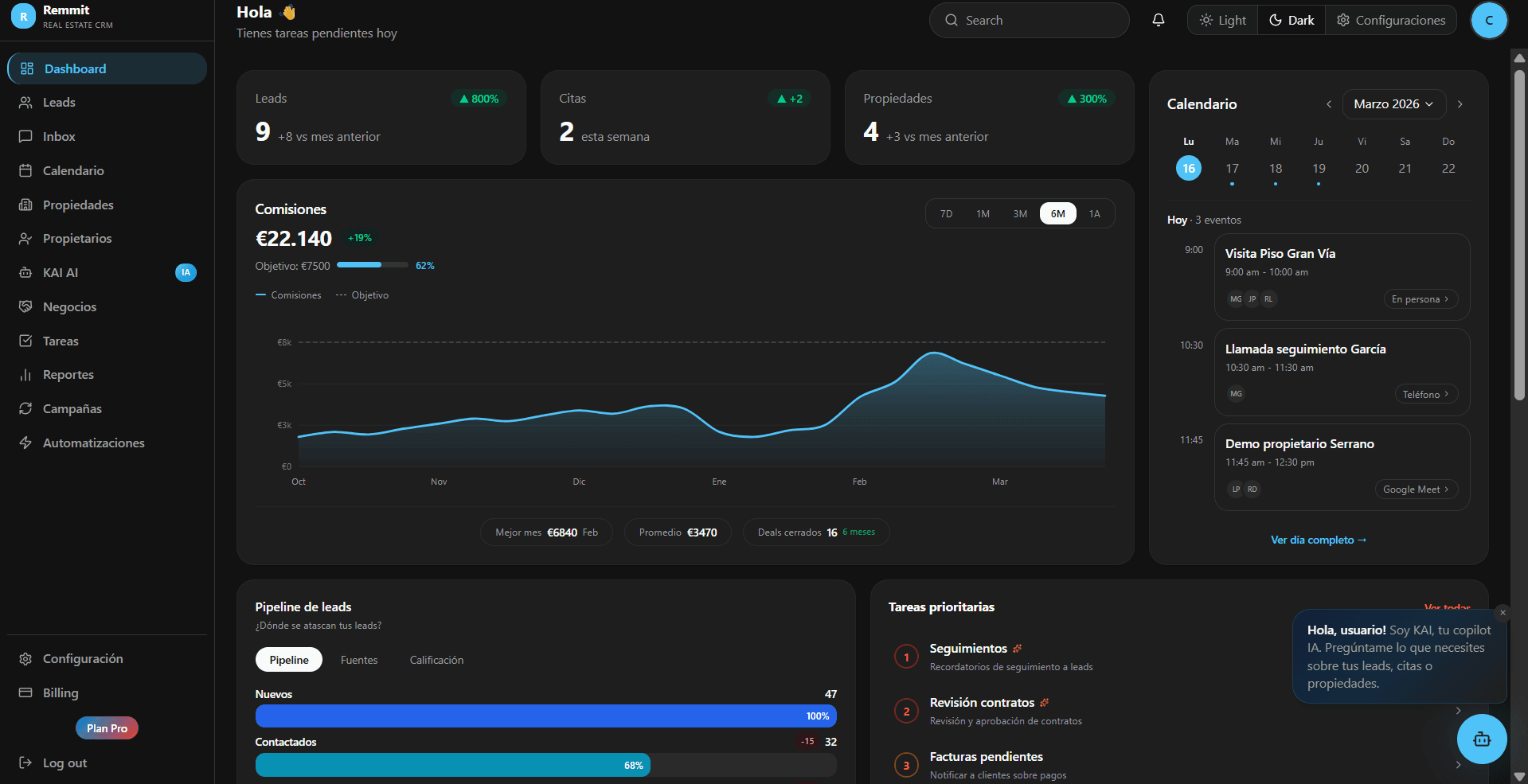Click the Objetivo progress bar
Screen dimensions: 1528x784
tap(372, 265)
